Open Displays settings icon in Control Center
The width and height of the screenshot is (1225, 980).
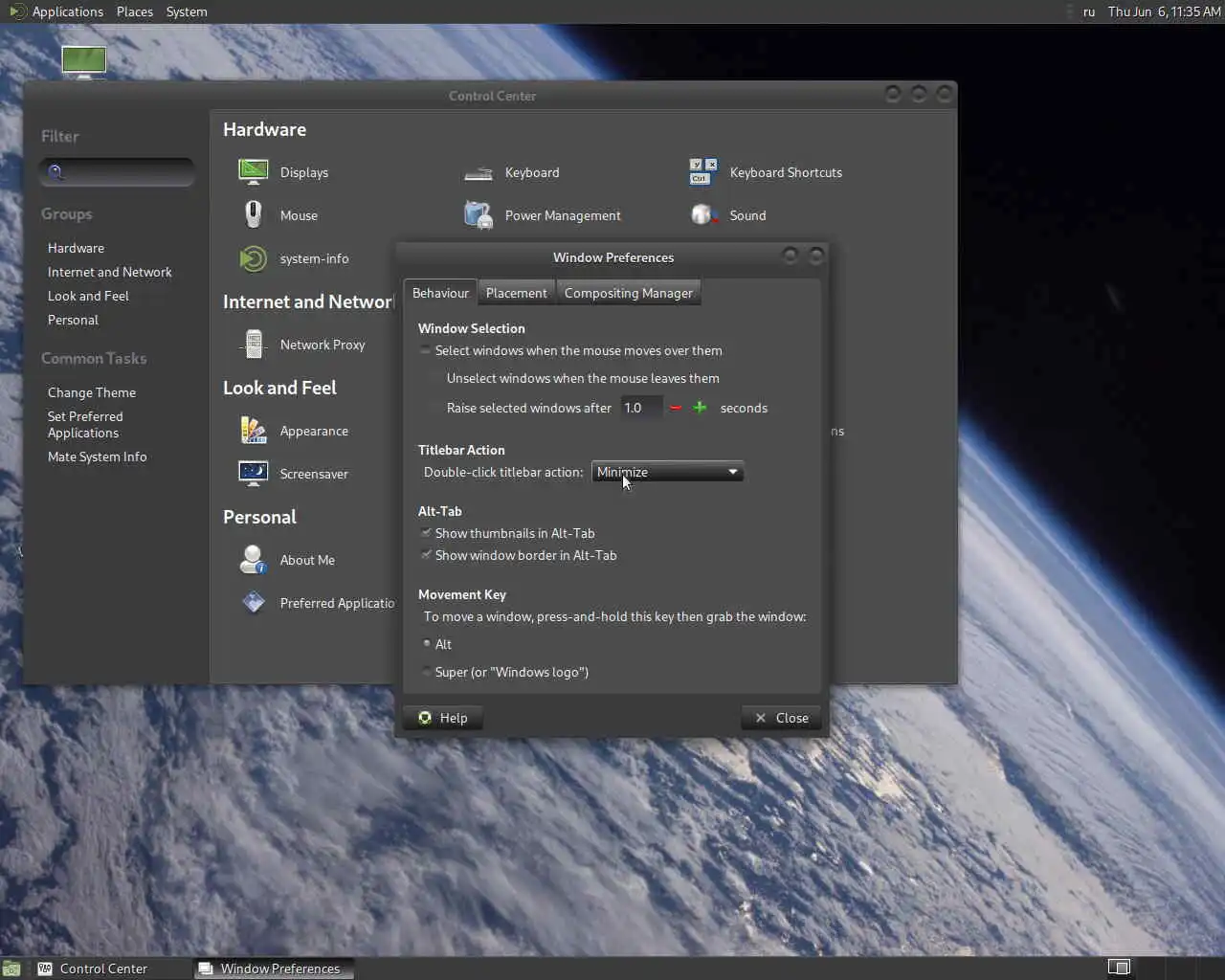pyautogui.click(x=254, y=172)
